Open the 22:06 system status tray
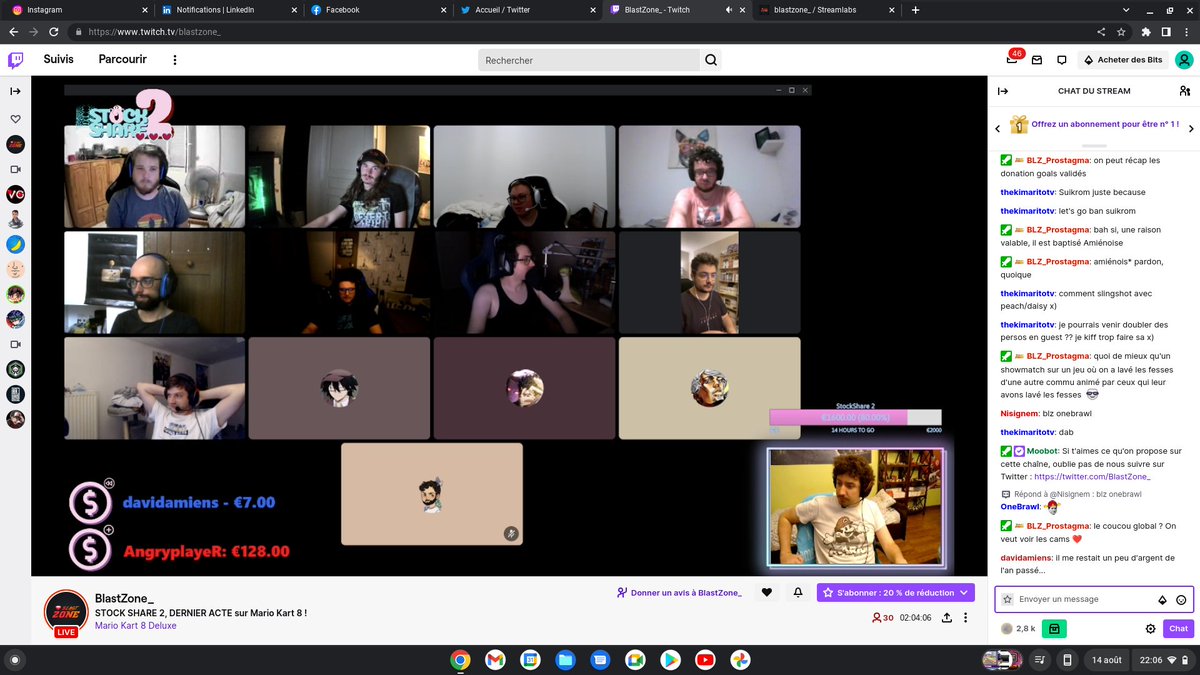The image size is (1200, 675). [x=1164, y=660]
